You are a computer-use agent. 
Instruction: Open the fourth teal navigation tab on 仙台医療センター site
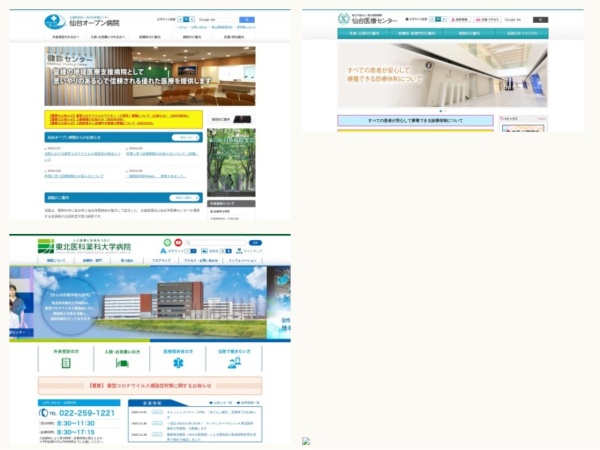coord(522,34)
